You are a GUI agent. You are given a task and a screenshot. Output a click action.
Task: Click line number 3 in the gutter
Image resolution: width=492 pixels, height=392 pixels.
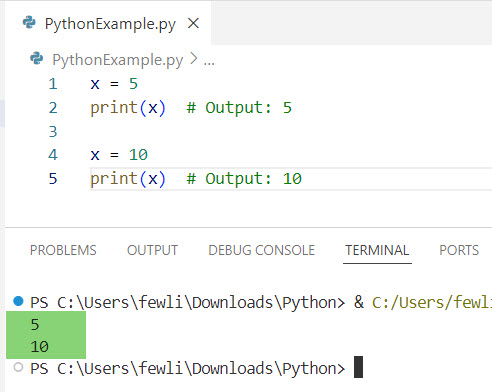click(x=53, y=132)
